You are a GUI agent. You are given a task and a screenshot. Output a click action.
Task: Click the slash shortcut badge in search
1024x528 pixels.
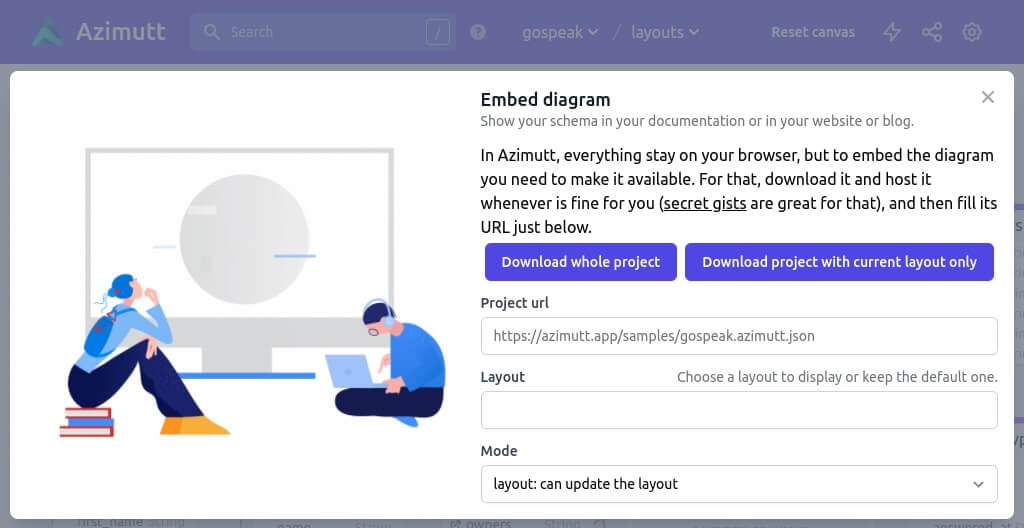[437, 32]
